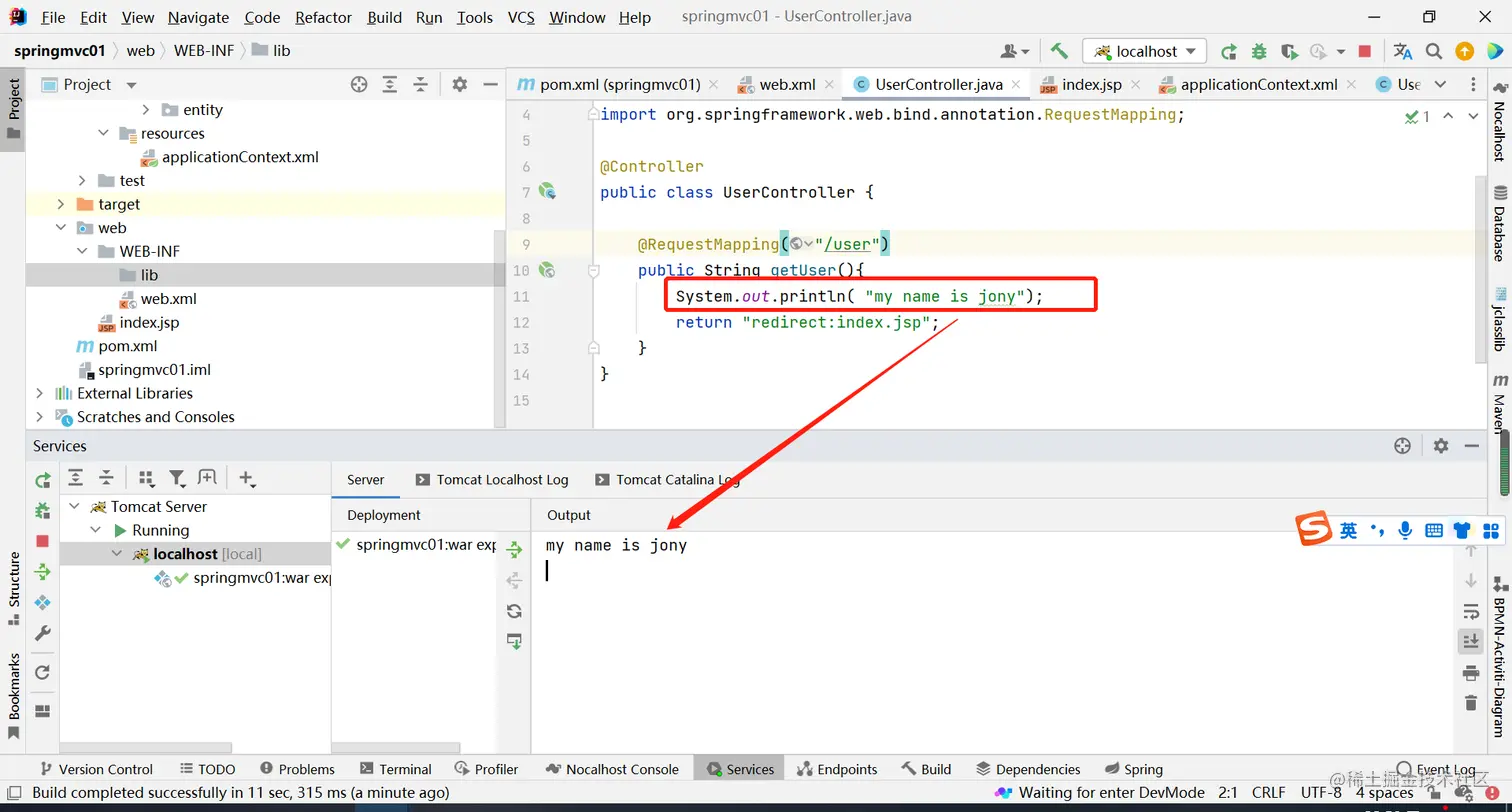Screen dimensions: 1512x812
Task: Click Collapse All icon in Project panel header
Action: 421,85
